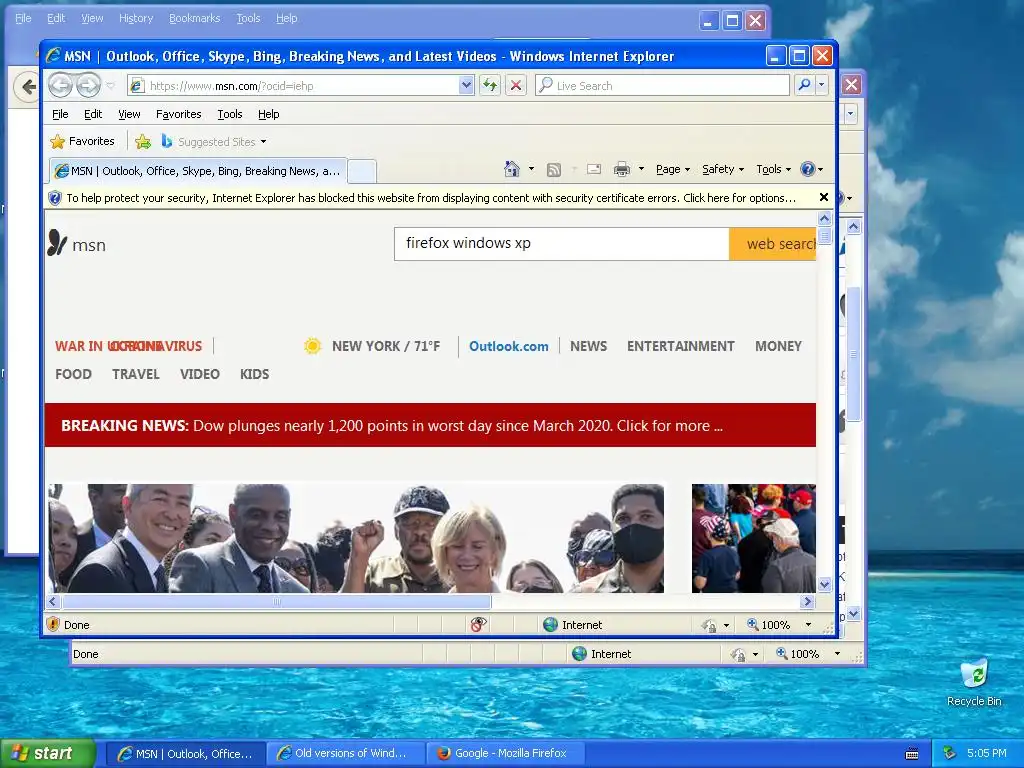
Task: Select the MSN Outlook Office tab
Action: click(x=198, y=171)
